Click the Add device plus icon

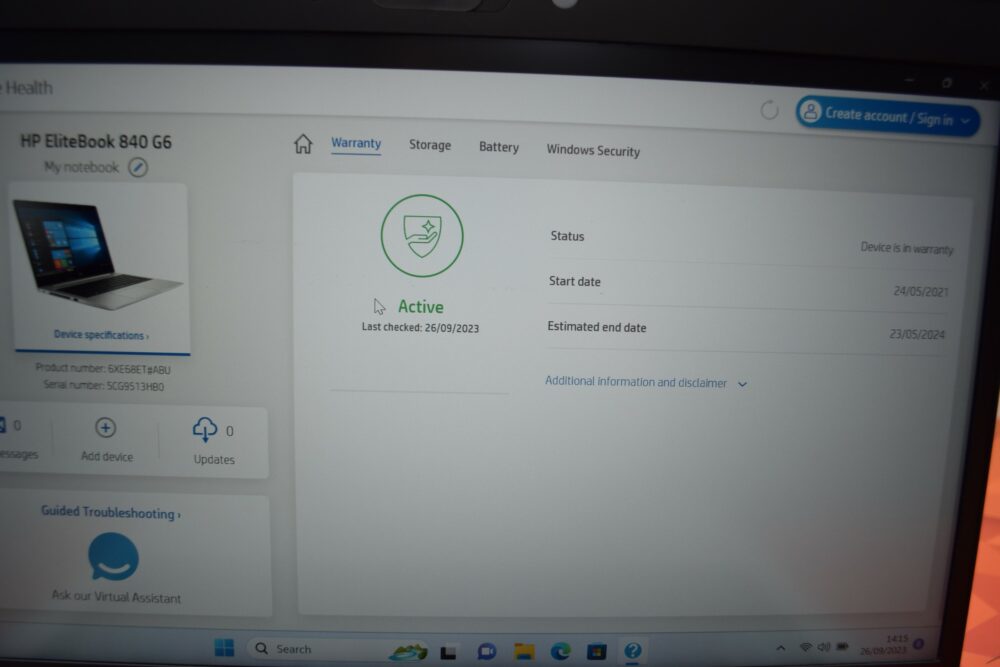105,427
